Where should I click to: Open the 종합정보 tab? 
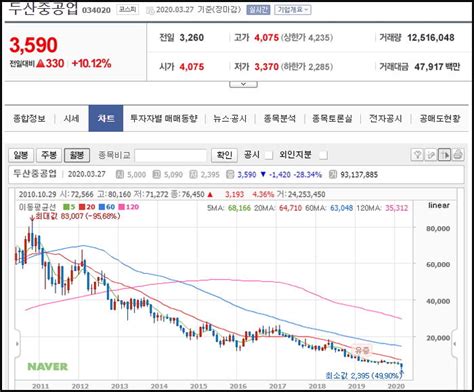click(x=29, y=118)
